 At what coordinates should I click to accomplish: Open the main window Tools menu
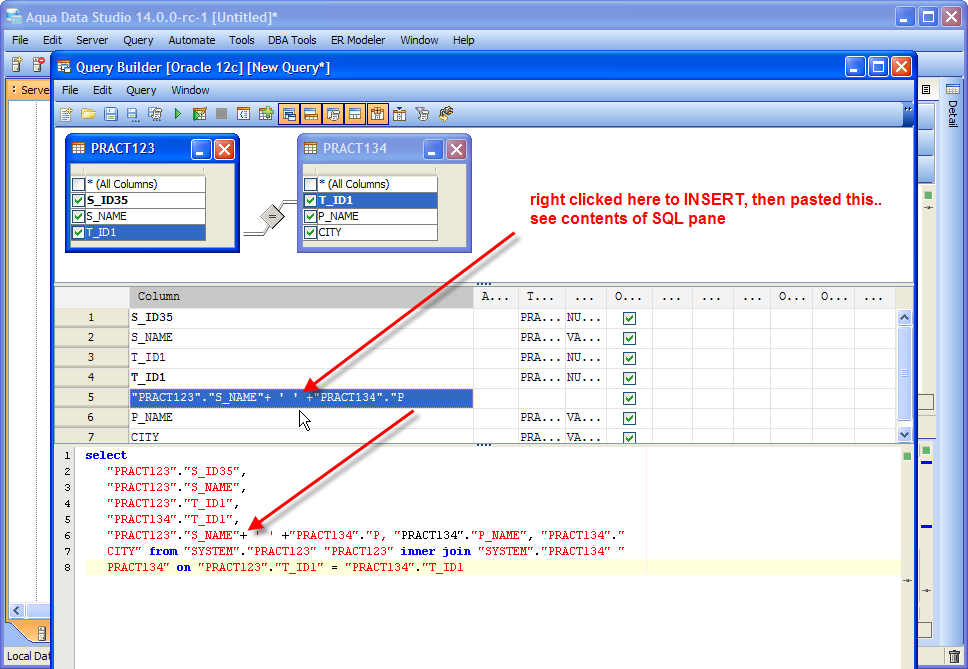pyautogui.click(x=241, y=40)
